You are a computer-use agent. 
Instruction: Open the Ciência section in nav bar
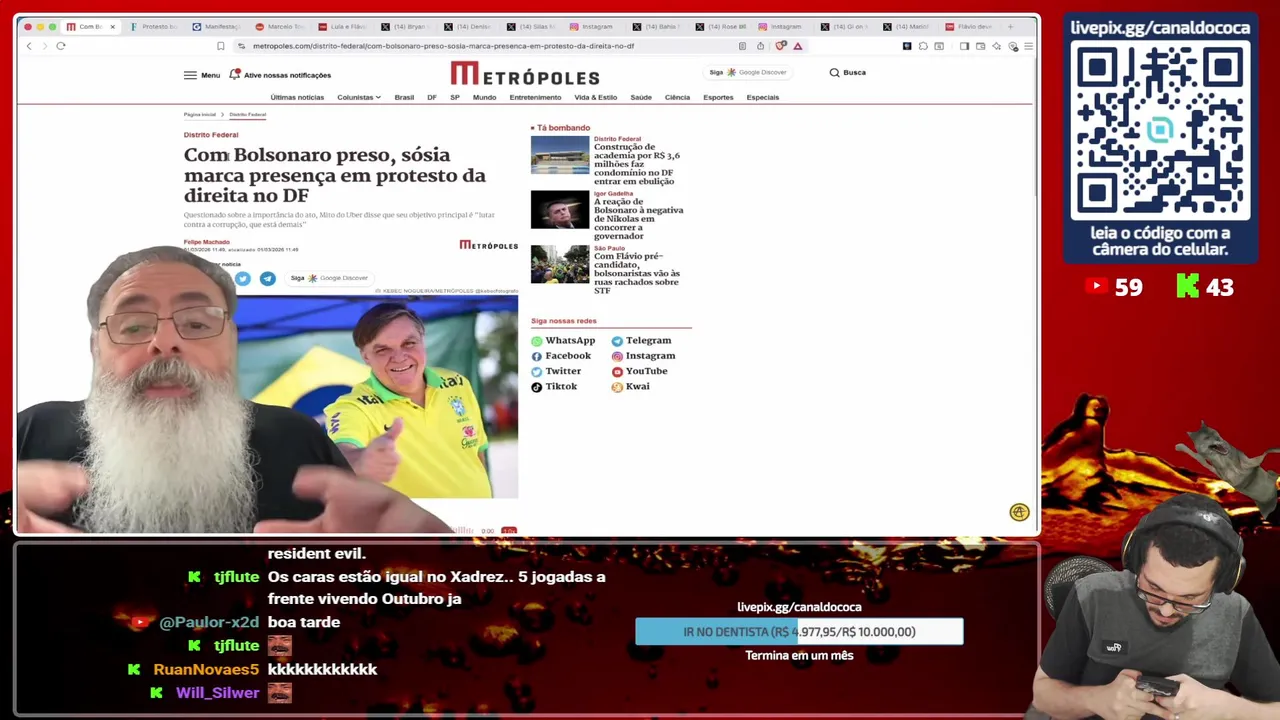[x=677, y=97]
